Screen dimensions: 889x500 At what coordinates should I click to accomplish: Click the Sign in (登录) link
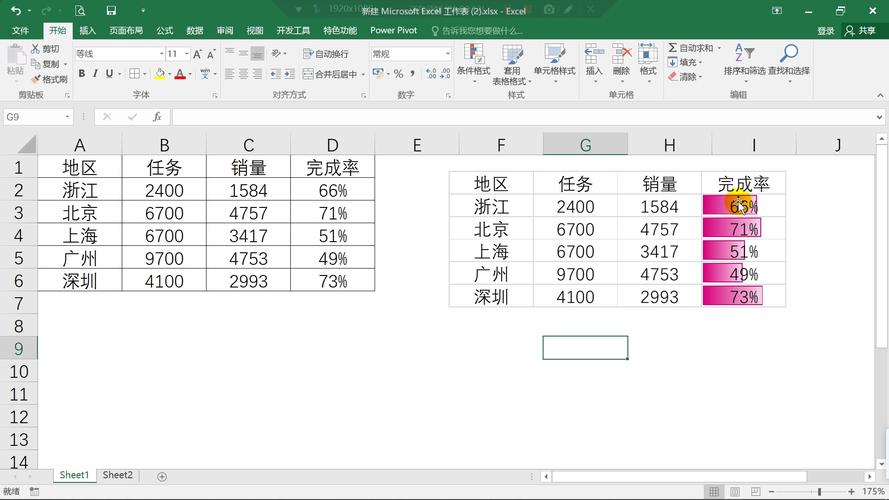click(x=826, y=31)
